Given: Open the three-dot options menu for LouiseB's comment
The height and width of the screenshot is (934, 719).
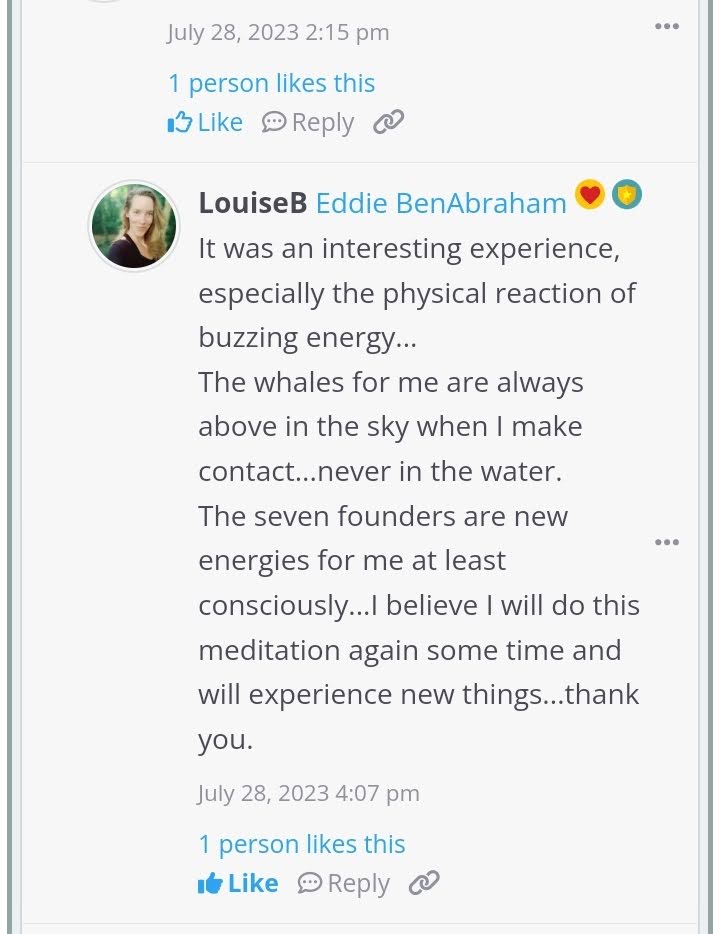Looking at the screenshot, I should coord(667,541).
